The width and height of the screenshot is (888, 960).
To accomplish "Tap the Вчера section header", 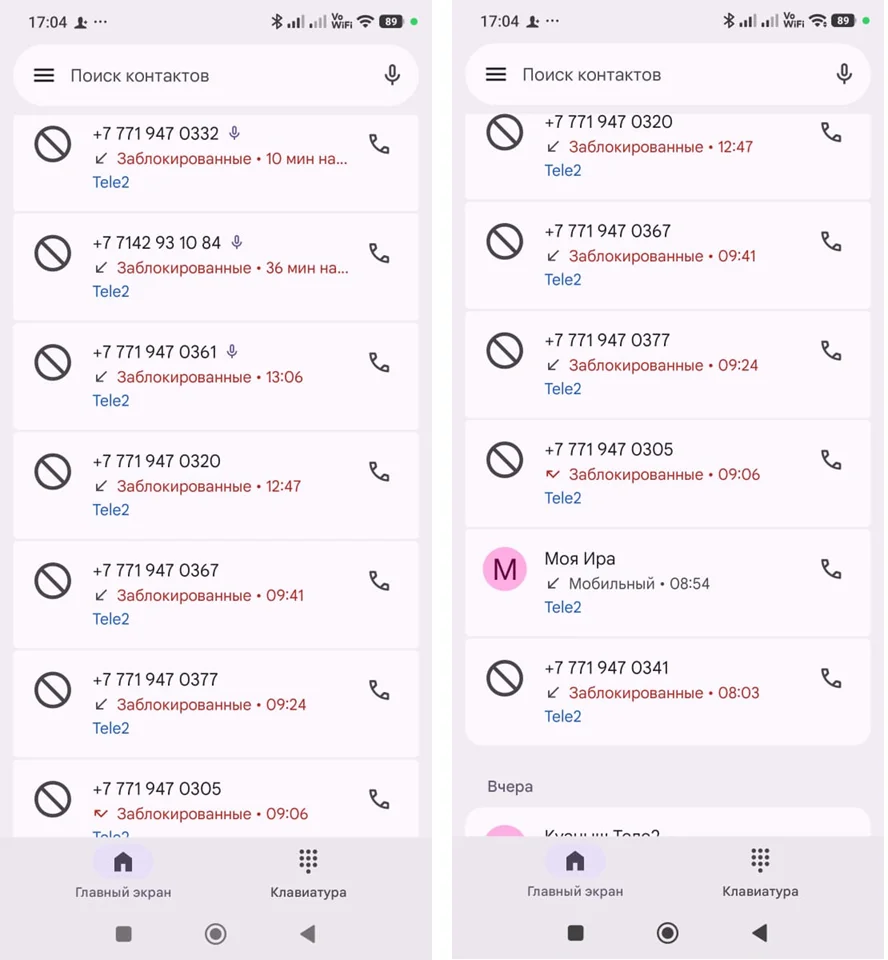I will pos(510,787).
